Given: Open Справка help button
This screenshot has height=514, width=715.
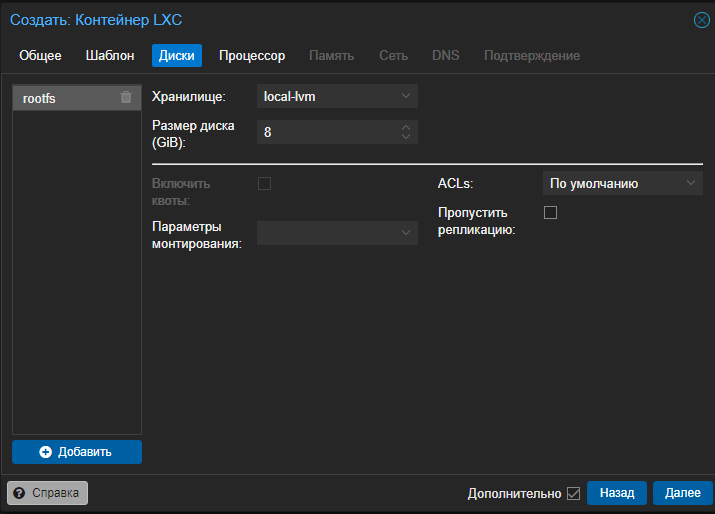Looking at the screenshot, I should [x=47, y=493].
